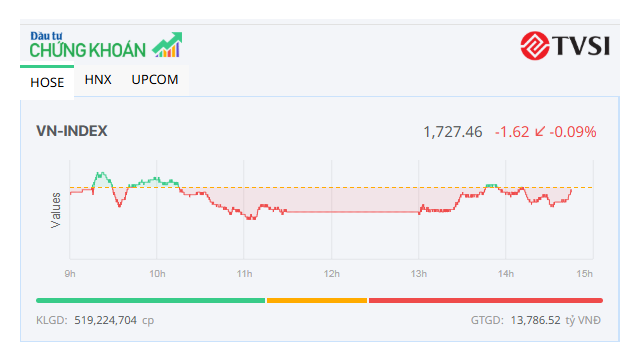Click the Values axis title
Image resolution: width=637 pixels, height=362 pixels.
(x=56, y=210)
